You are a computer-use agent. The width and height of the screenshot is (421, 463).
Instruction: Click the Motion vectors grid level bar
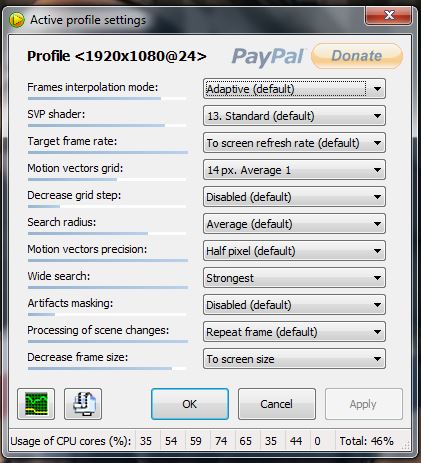tap(107, 179)
